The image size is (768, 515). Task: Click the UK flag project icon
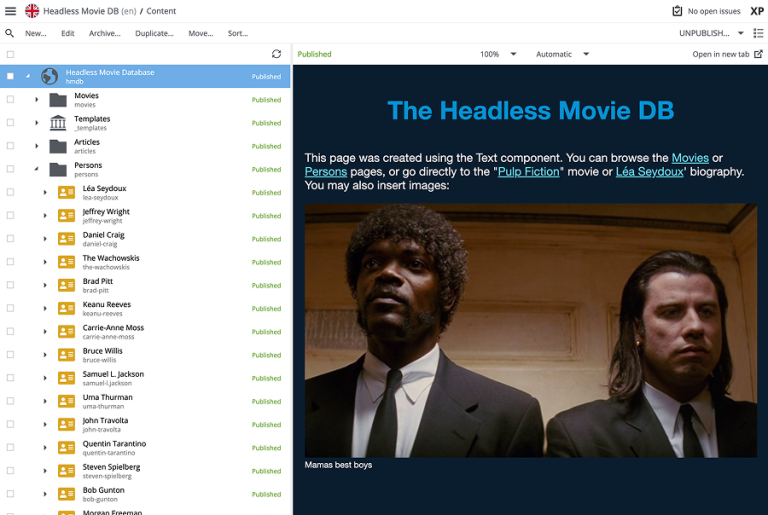point(32,11)
